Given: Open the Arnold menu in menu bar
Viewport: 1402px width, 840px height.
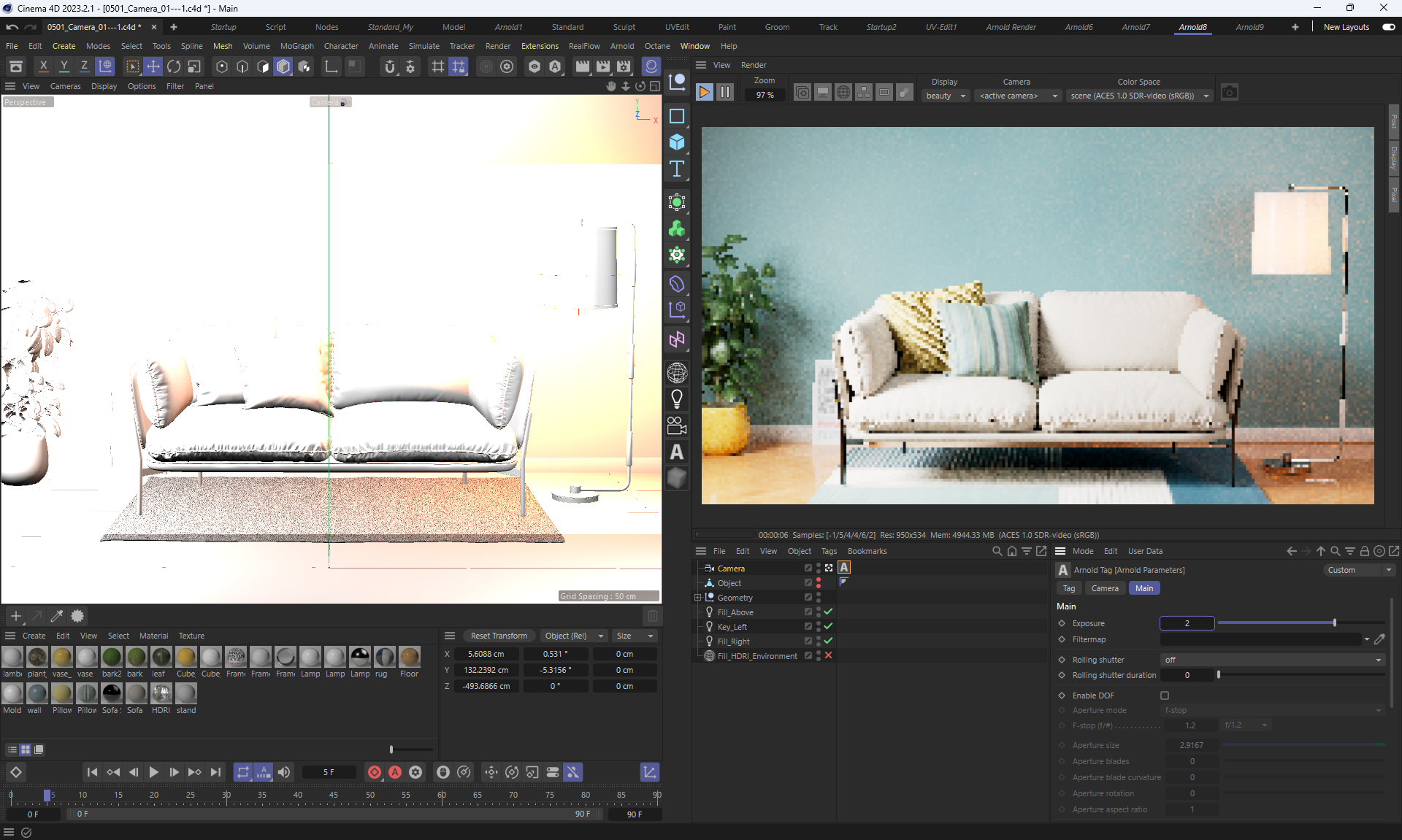Looking at the screenshot, I should (x=621, y=46).
